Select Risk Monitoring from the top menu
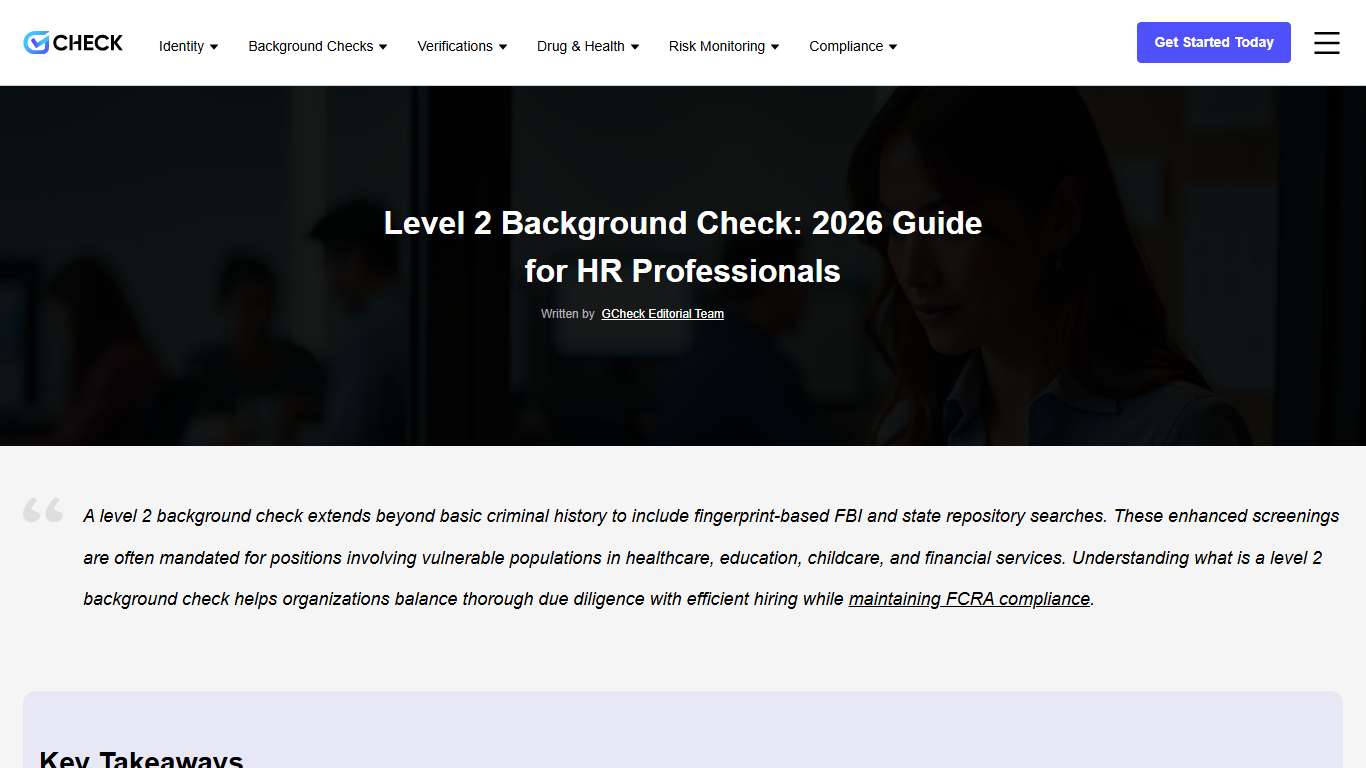 pos(723,46)
